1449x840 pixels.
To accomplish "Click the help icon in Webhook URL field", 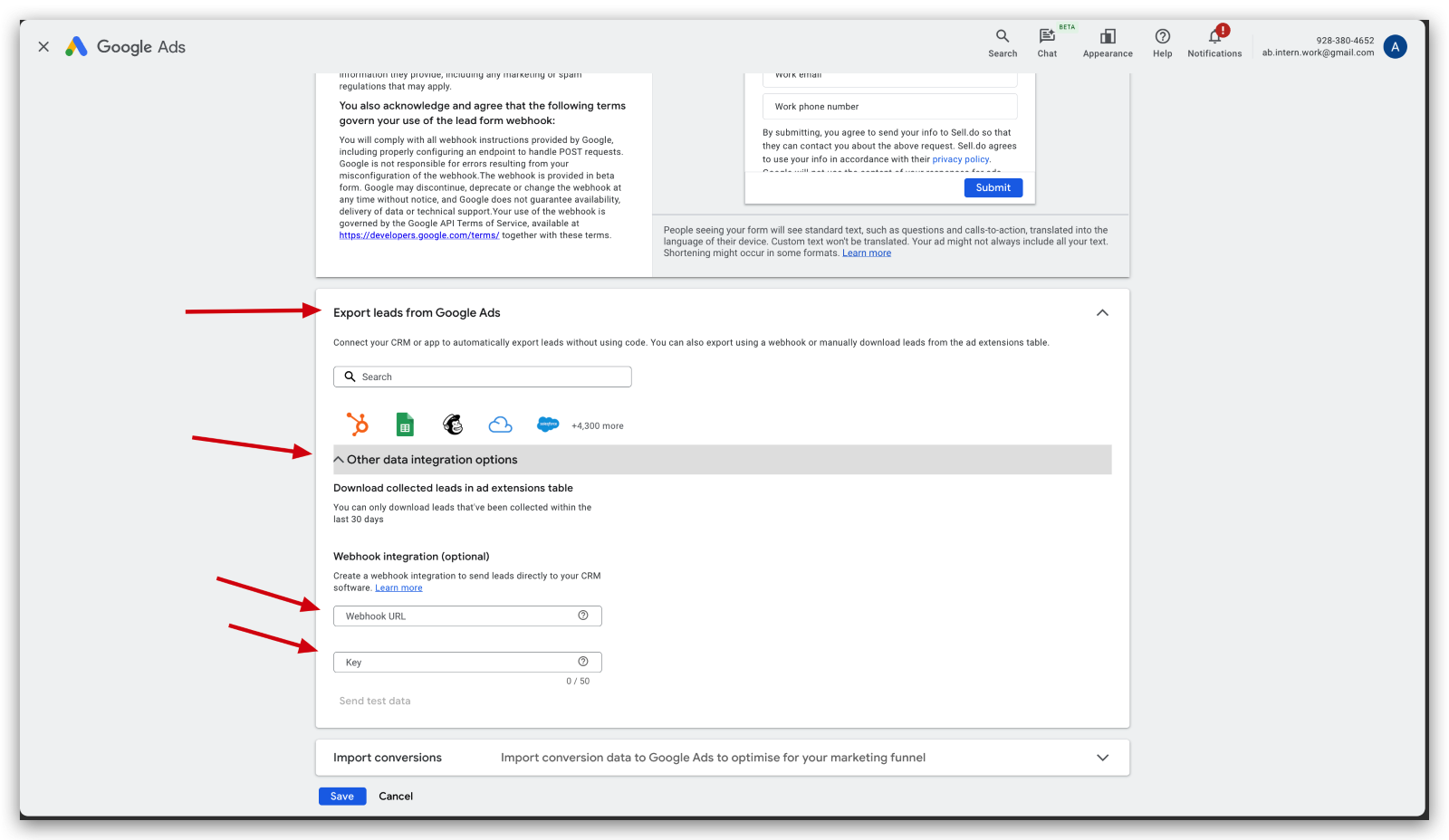I will [x=583, y=616].
